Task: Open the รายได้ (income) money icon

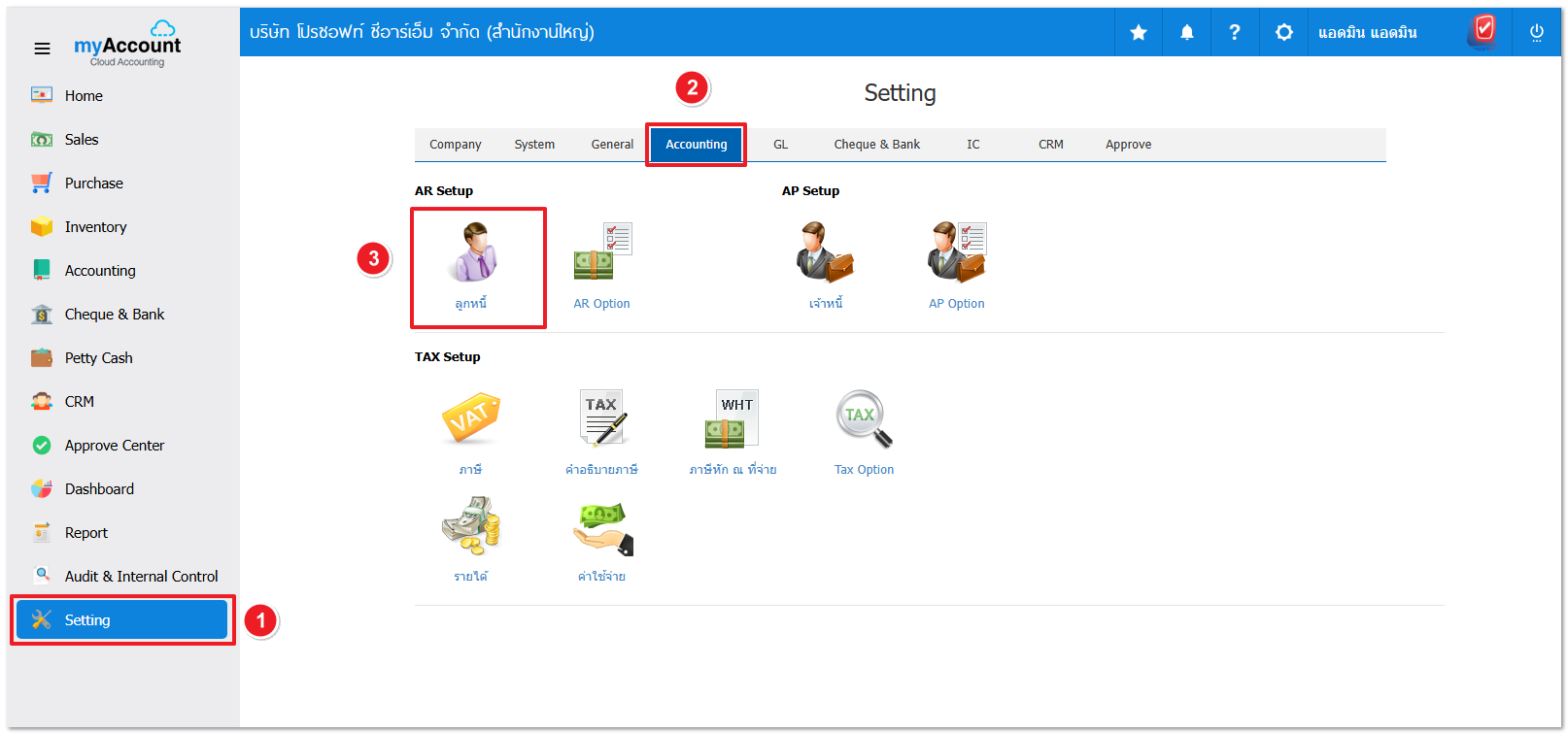Action: coord(470,525)
